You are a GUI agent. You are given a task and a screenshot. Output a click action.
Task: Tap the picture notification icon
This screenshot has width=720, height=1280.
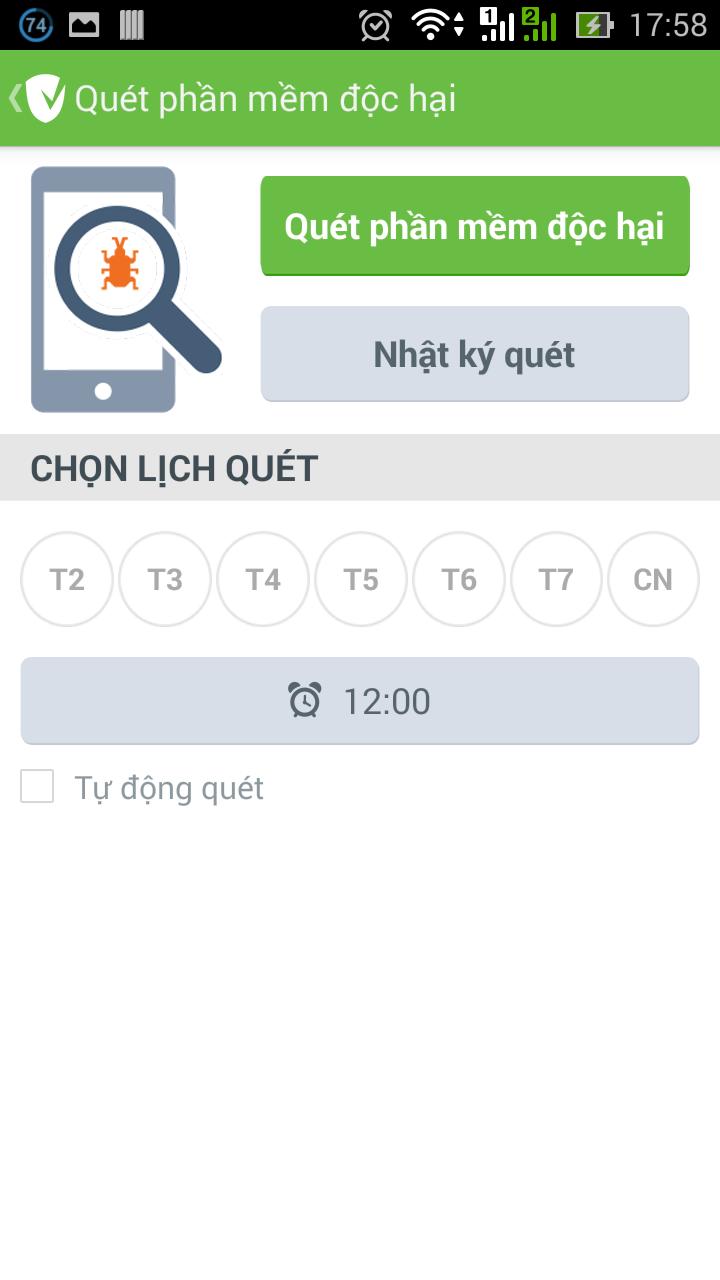coord(84,25)
